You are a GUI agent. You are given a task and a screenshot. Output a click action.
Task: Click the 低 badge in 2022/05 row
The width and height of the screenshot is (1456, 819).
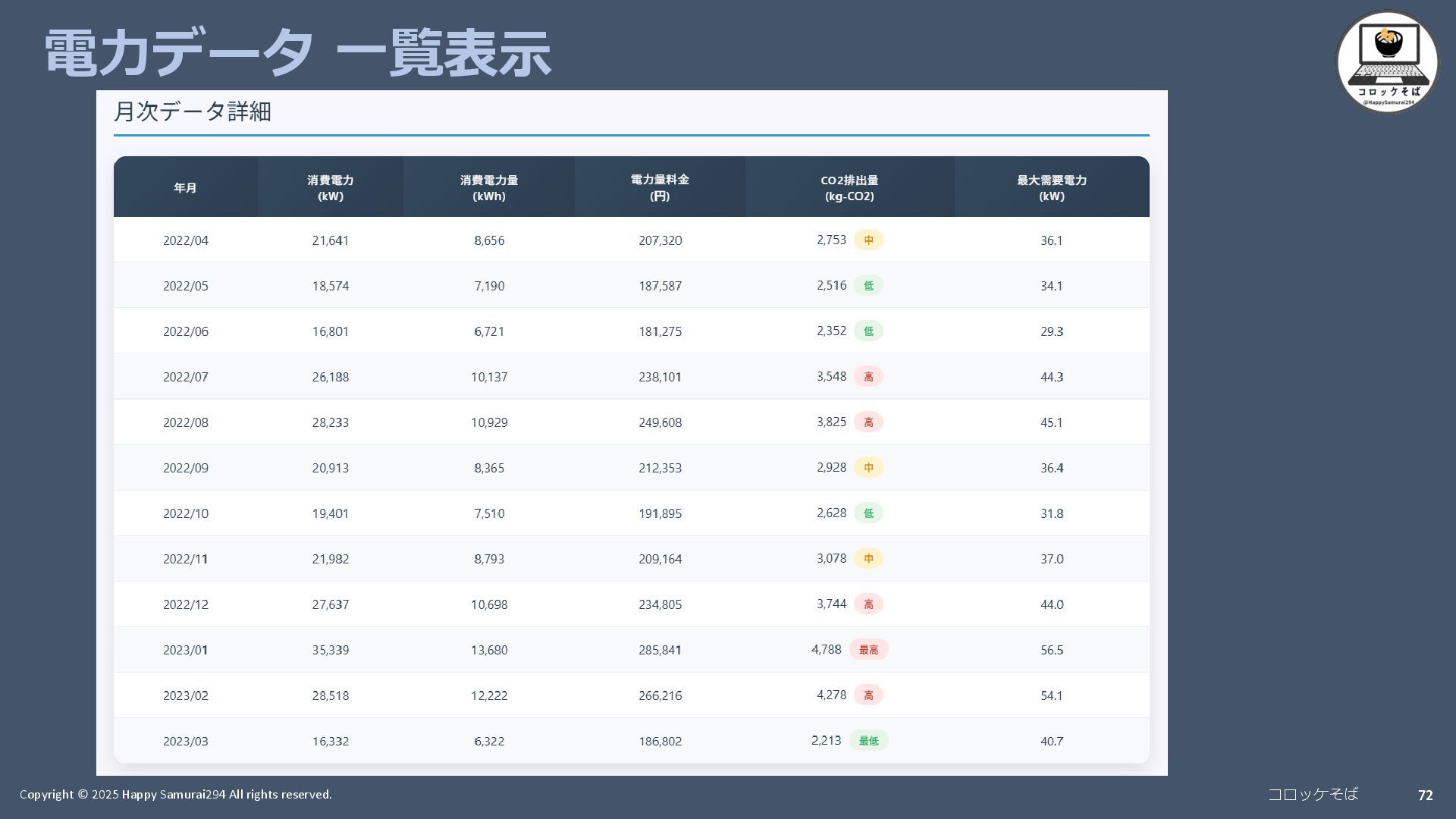tap(868, 286)
